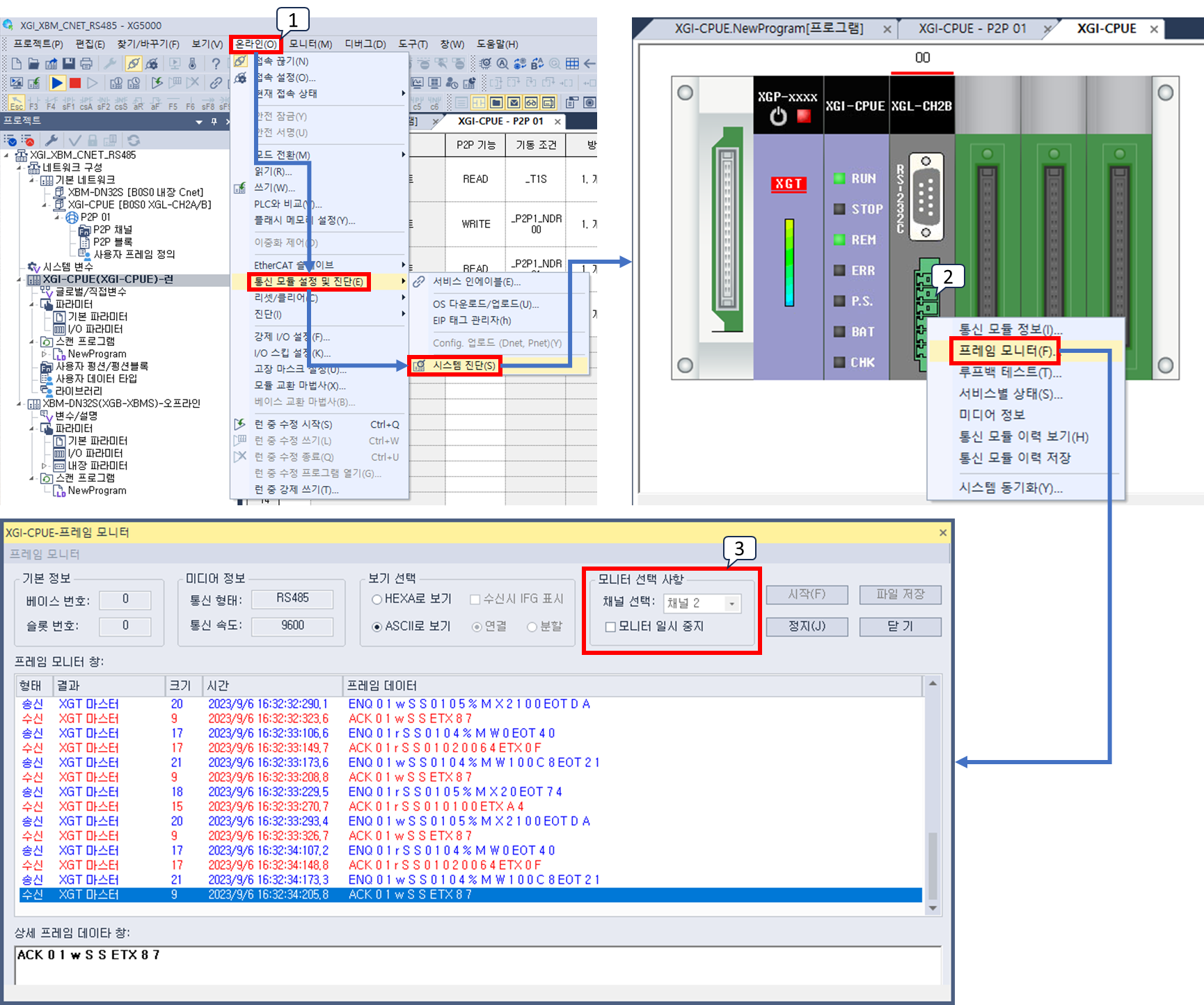
Task: Expand the 내장 파라미터 tree node
Action: pos(43,466)
